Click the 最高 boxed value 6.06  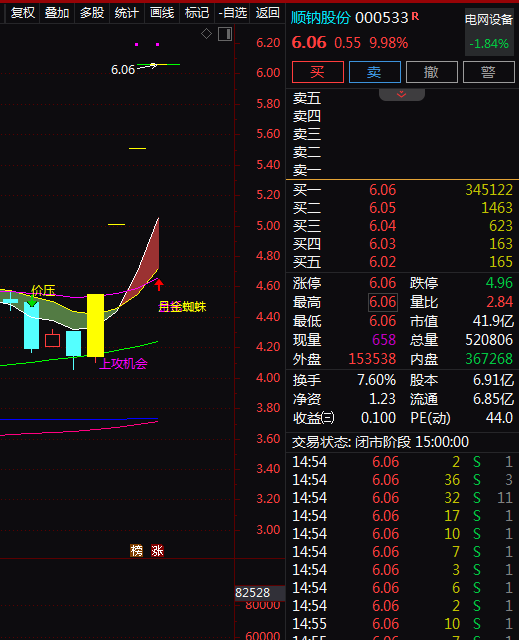click(x=383, y=302)
